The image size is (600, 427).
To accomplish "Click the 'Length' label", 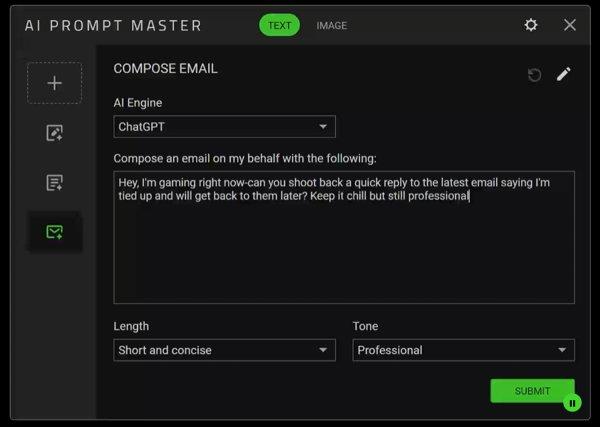I will pyautogui.click(x=131, y=326).
